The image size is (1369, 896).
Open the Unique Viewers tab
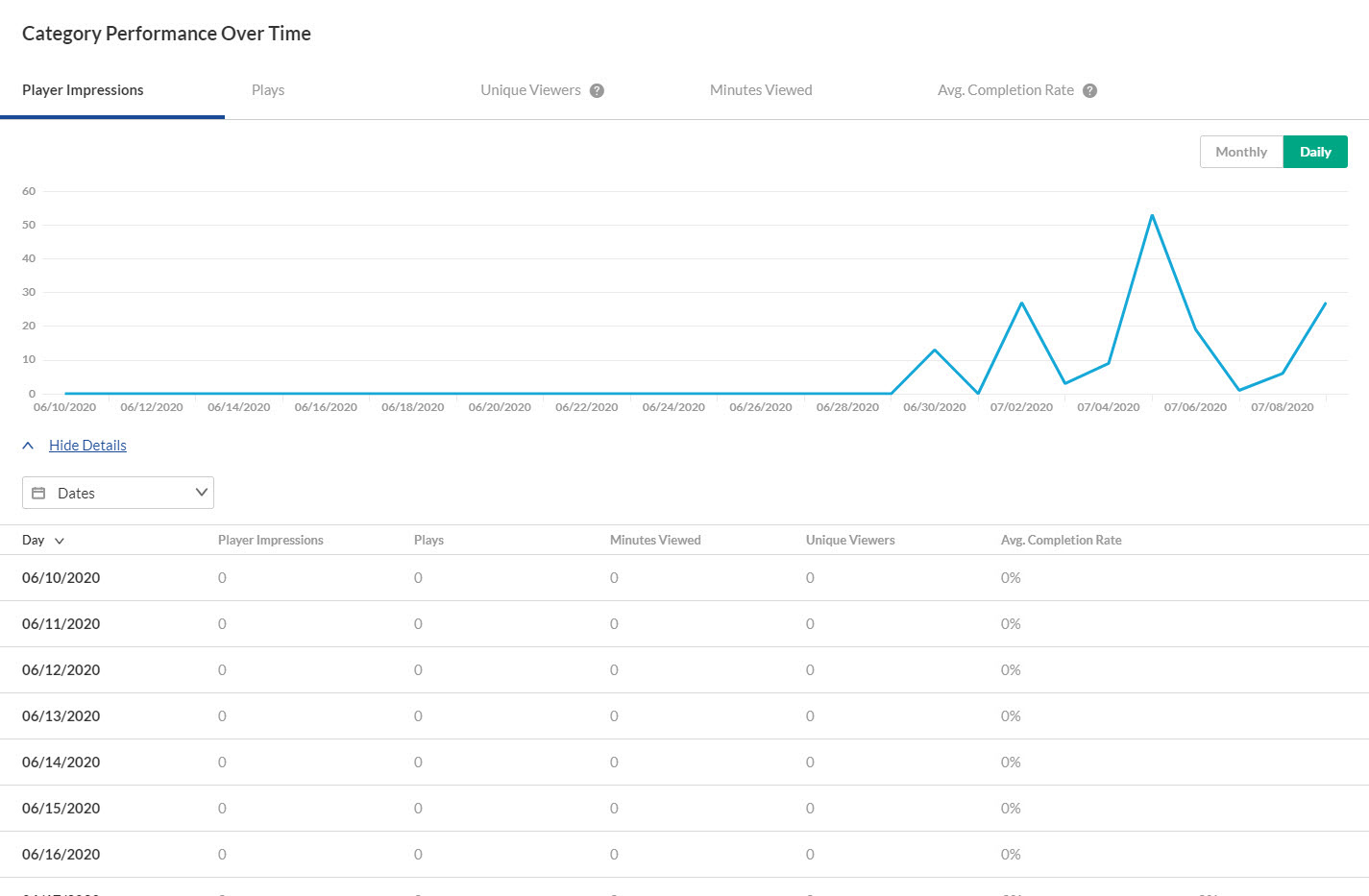(530, 90)
